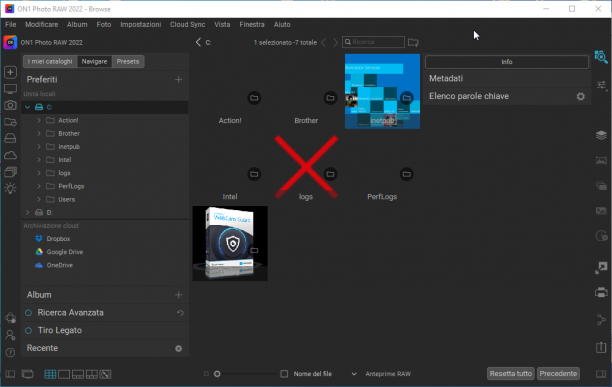Click the Info button
612x387 pixels.
click(507, 62)
